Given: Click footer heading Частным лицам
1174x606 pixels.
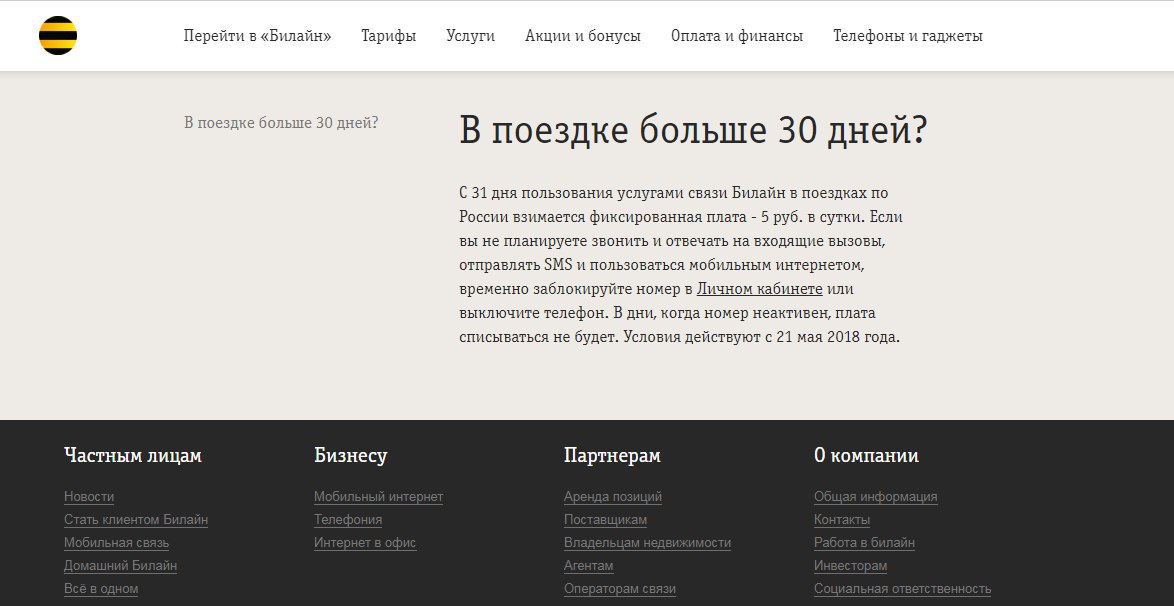Looking at the screenshot, I should (133, 455).
